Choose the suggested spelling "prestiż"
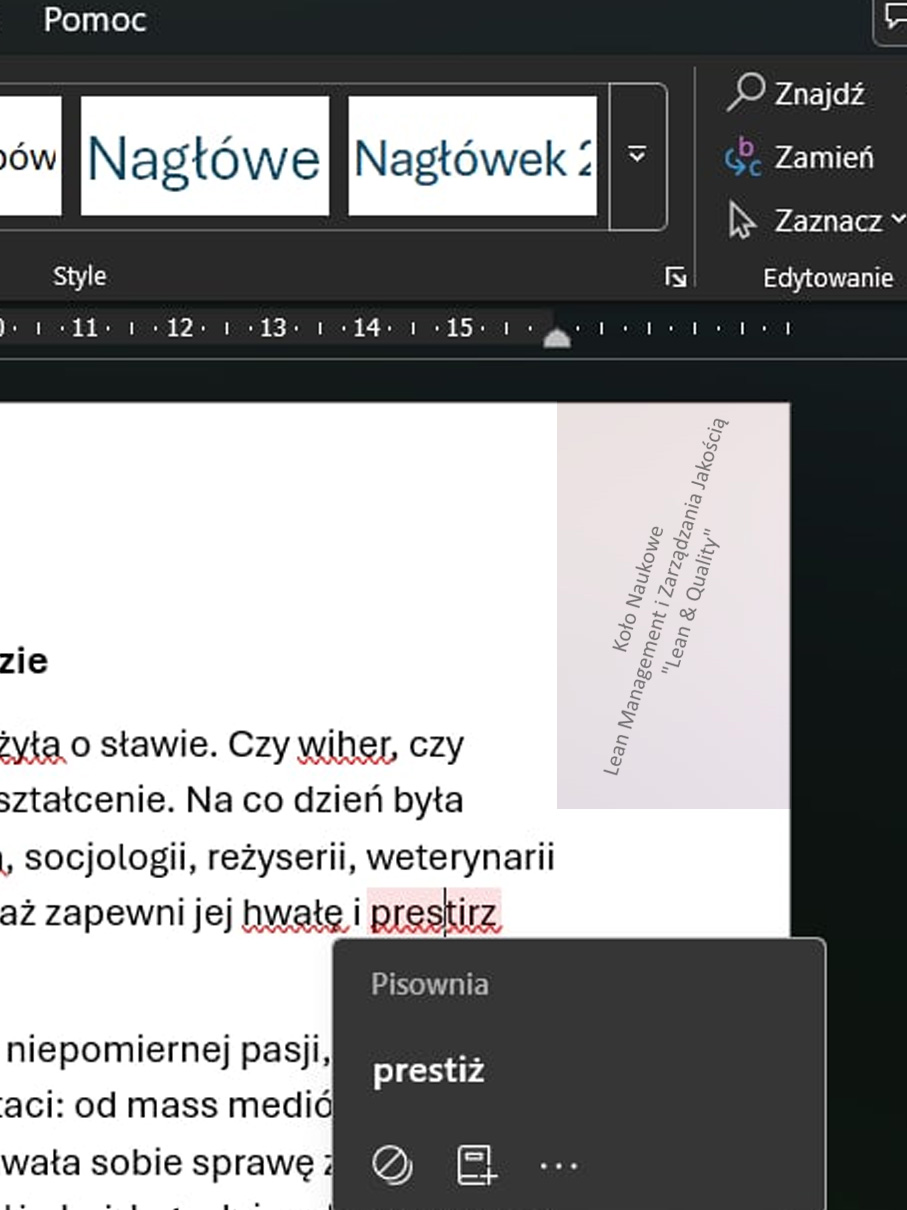 tap(429, 1071)
